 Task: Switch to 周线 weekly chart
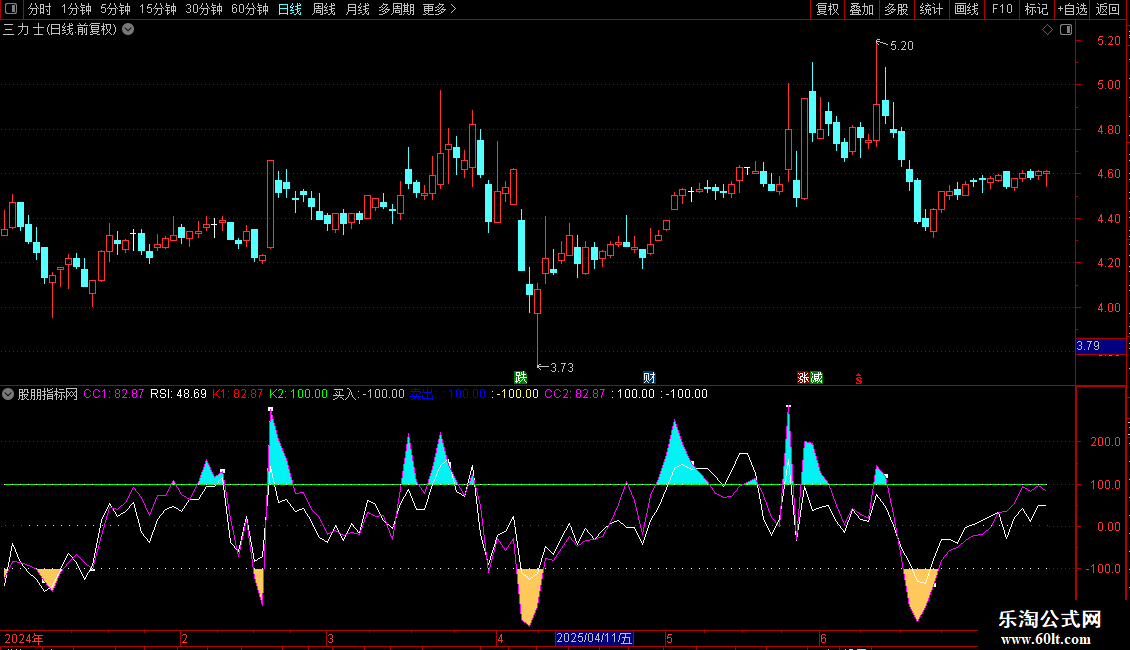[324, 9]
